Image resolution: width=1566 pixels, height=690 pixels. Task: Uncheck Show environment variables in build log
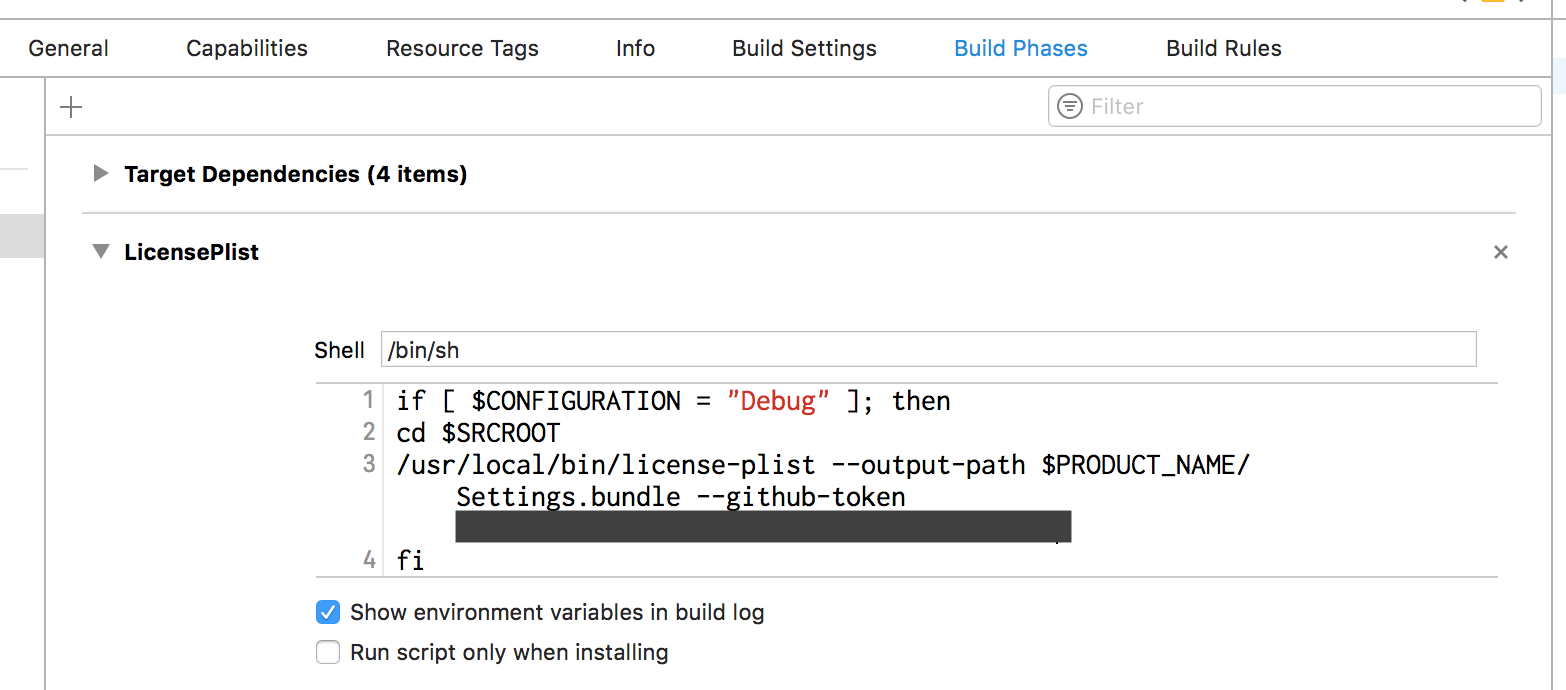pos(328,612)
